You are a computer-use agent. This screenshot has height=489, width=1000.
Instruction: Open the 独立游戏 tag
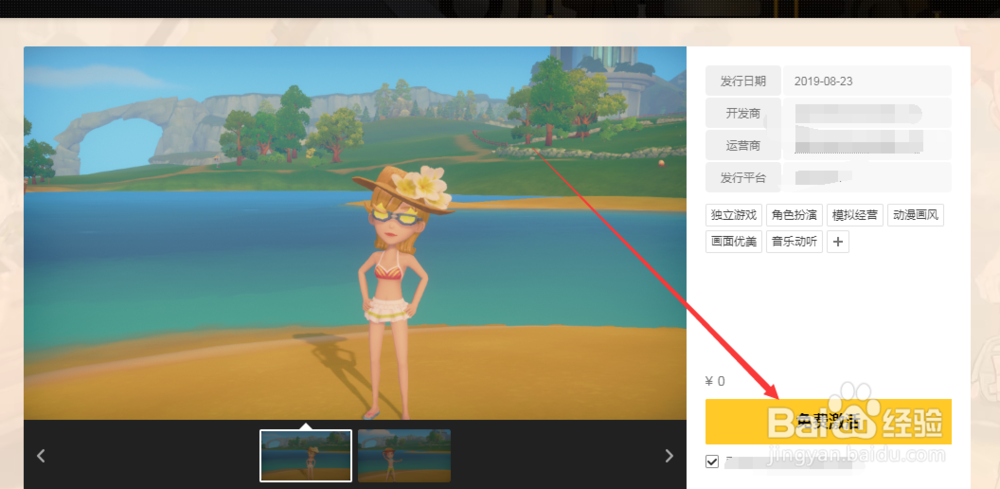(x=733, y=215)
